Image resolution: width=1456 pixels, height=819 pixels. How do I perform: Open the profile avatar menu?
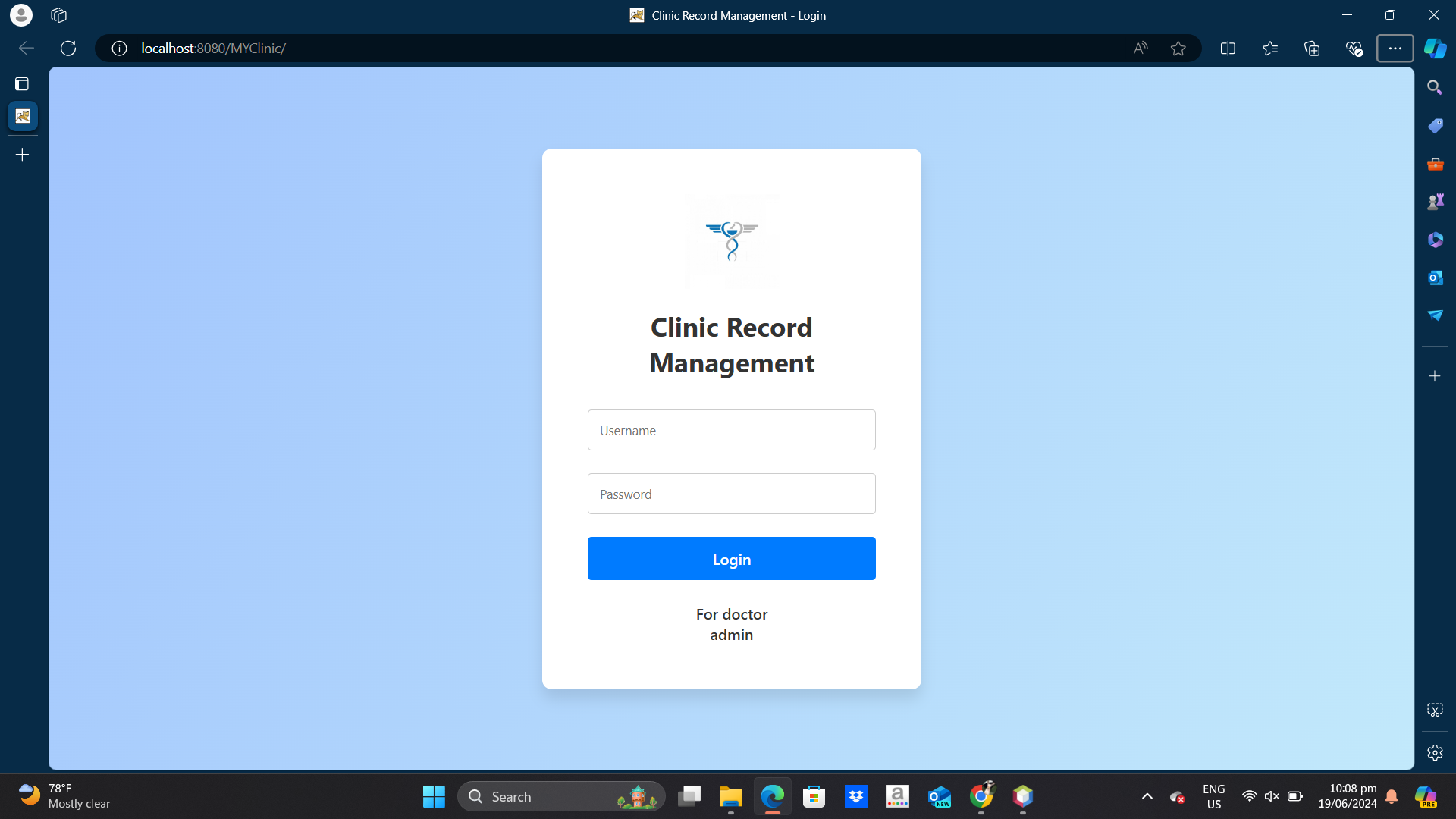tap(21, 14)
